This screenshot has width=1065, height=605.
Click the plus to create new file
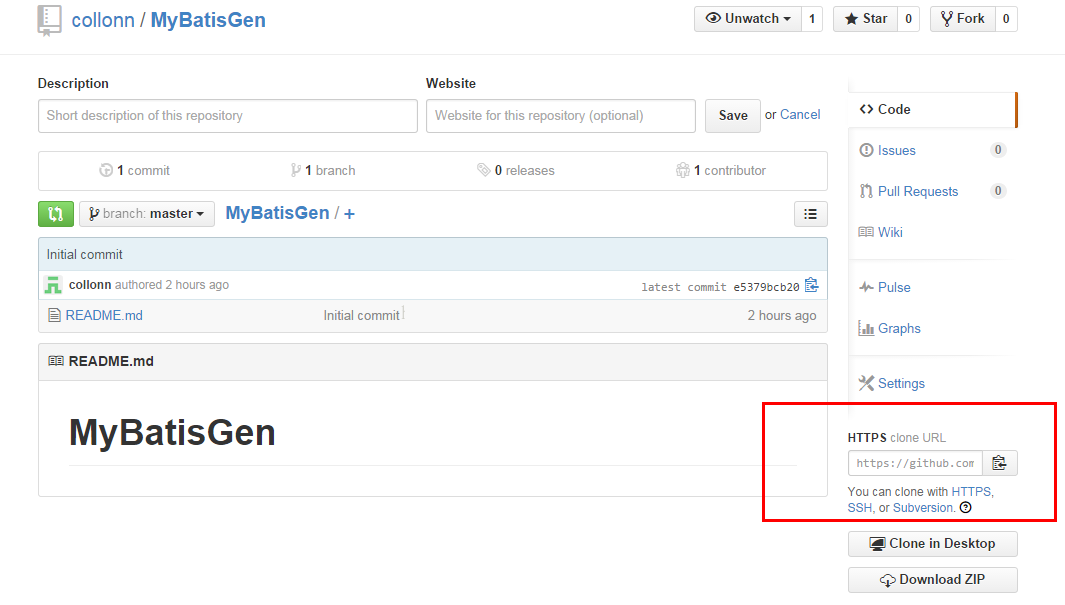pyautogui.click(x=349, y=214)
